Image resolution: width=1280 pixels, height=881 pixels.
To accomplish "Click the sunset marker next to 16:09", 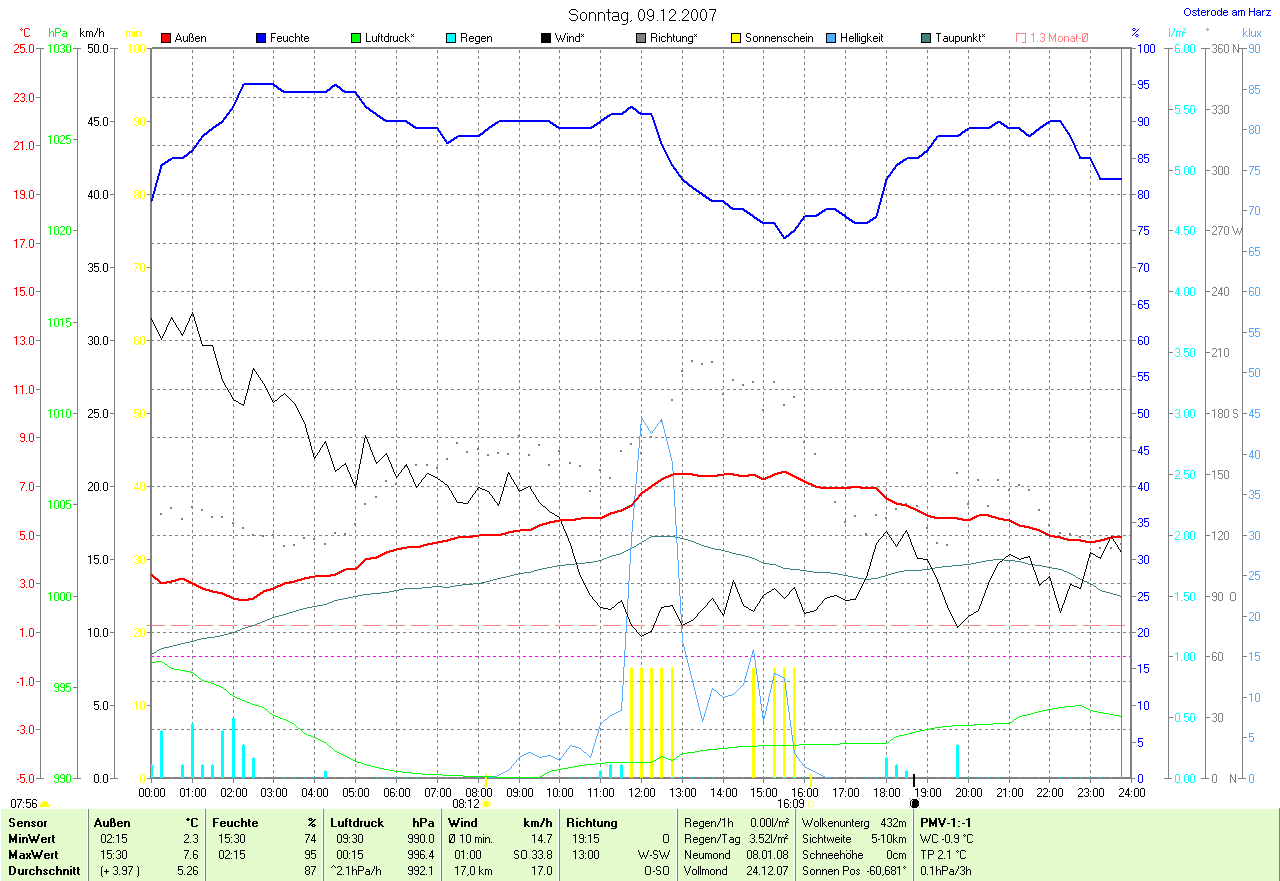I will tap(811, 803).
